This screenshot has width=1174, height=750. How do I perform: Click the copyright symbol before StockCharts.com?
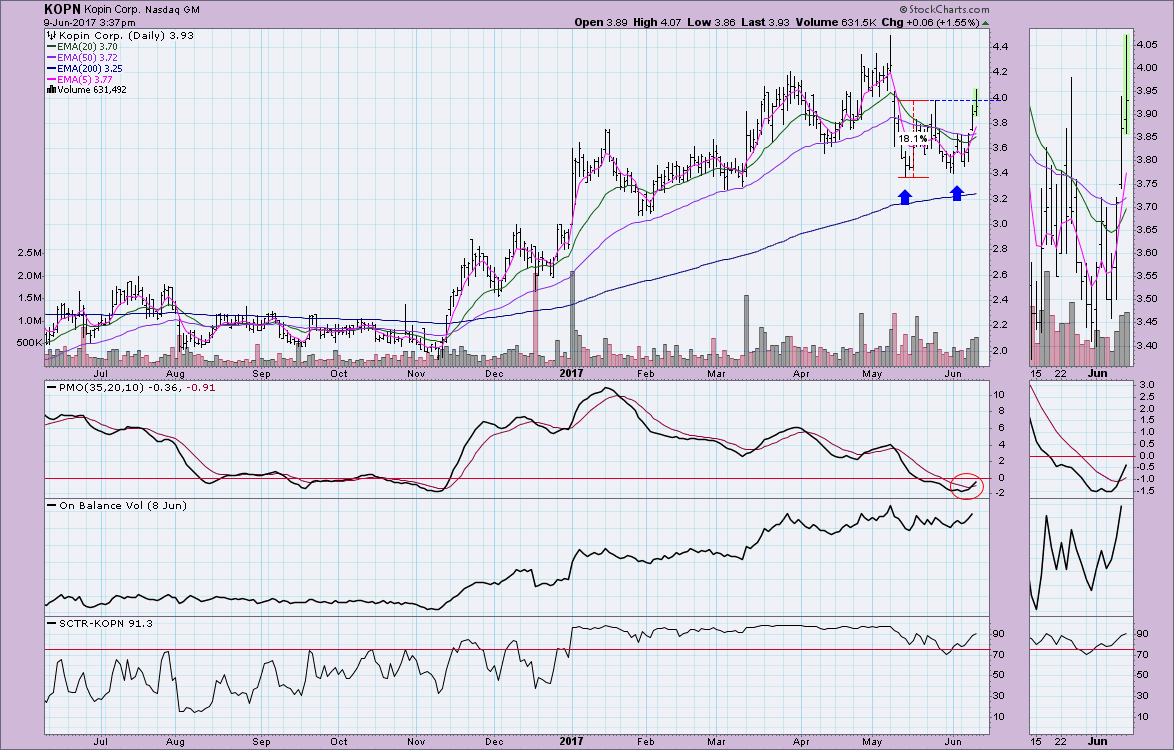(x=904, y=10)
